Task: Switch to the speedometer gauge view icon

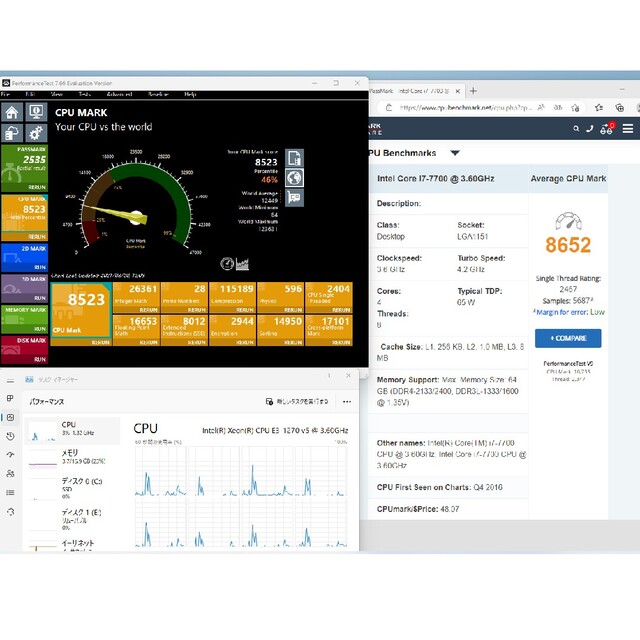Action: 227,264
